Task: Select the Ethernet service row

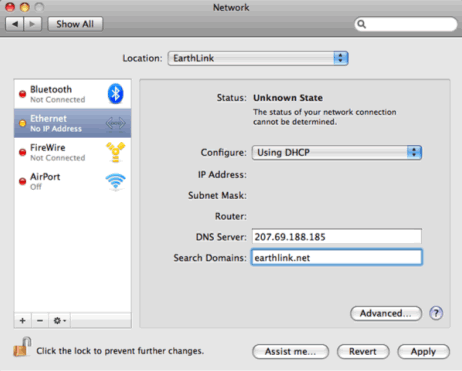Action: [73, 123]
